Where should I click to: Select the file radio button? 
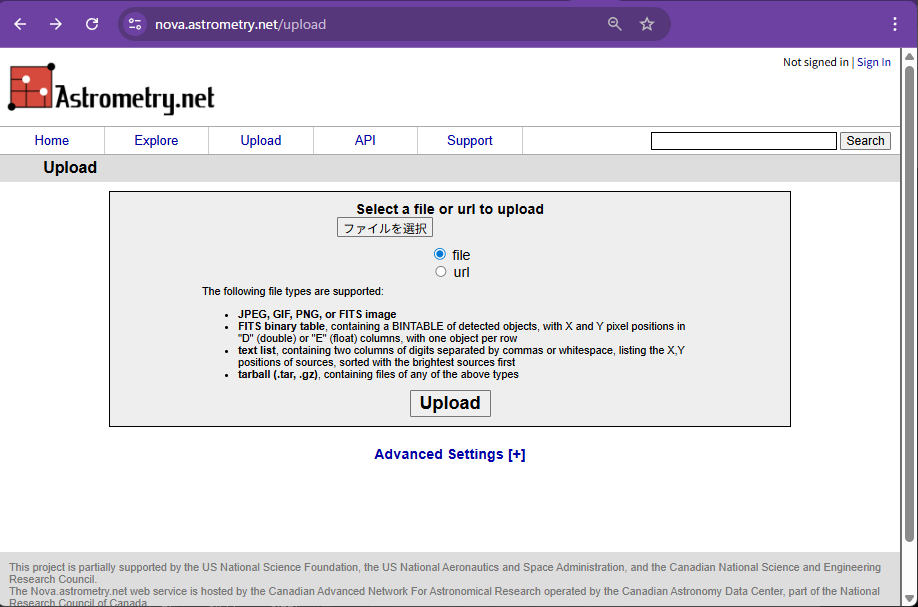point(440,254)
